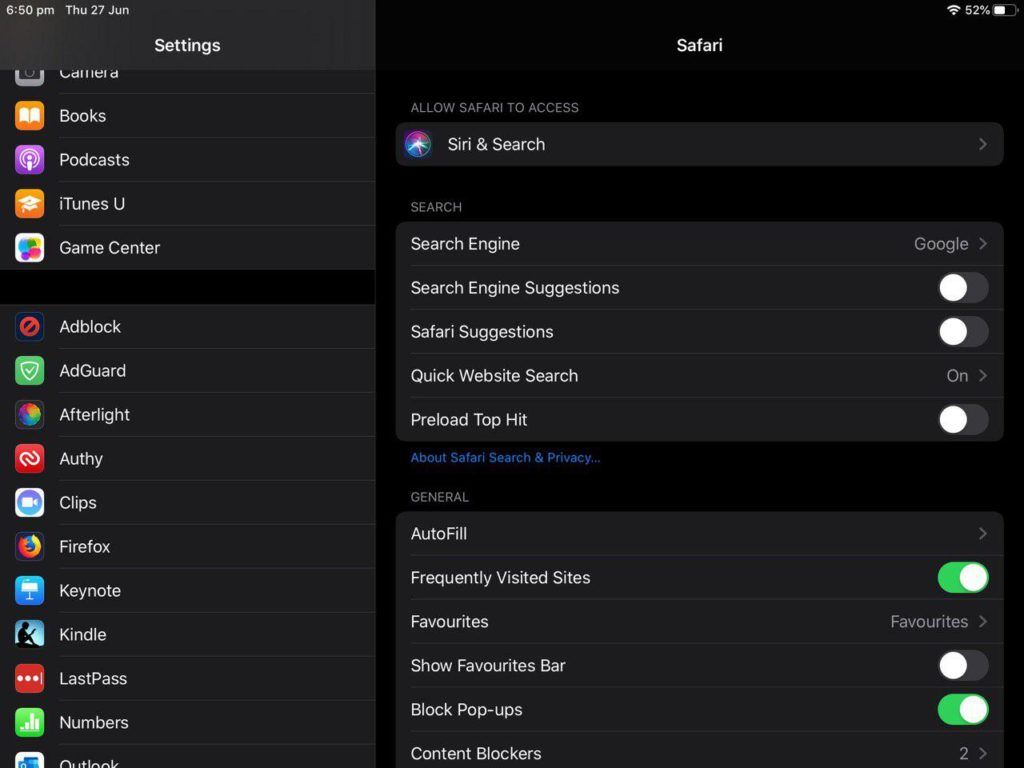1024x768 pixels.
Task: Select the iTunes U icon
Action: 30,204
